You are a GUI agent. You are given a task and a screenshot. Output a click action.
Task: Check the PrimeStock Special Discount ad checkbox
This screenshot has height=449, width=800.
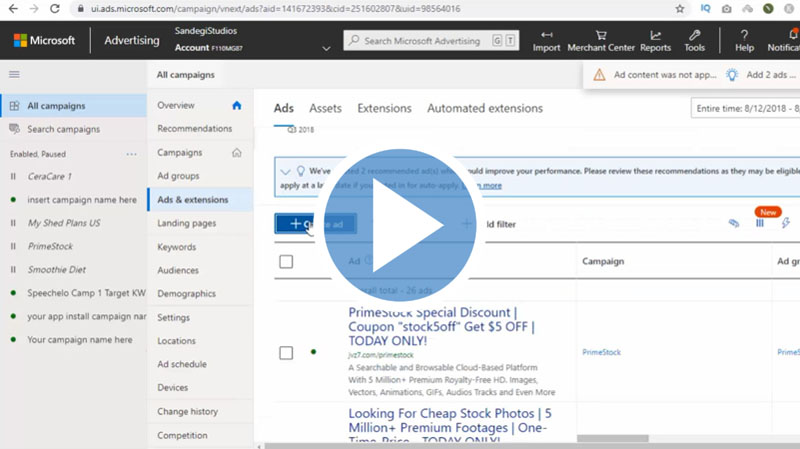pos(286,353)
